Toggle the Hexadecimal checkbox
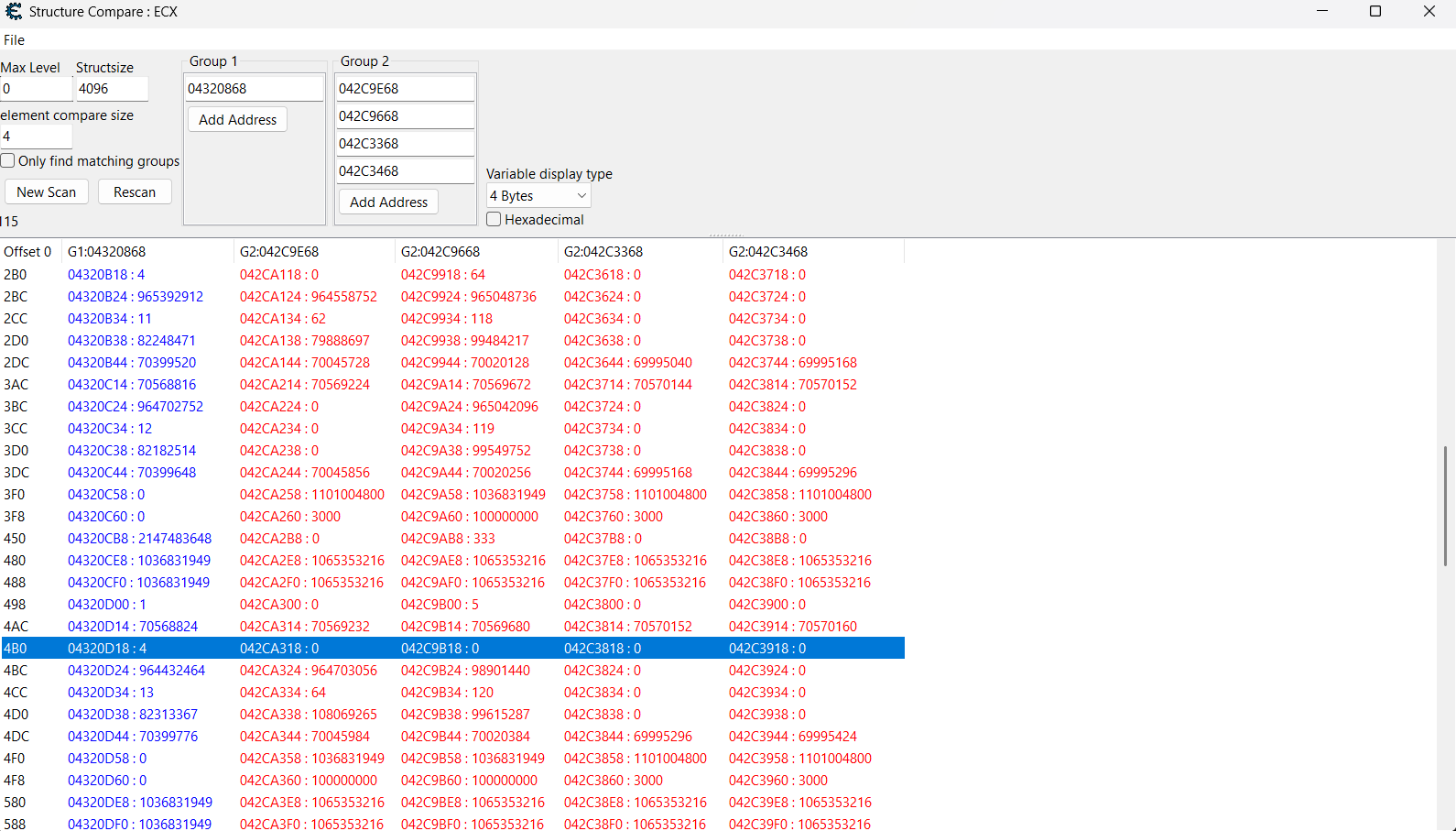 494,220
